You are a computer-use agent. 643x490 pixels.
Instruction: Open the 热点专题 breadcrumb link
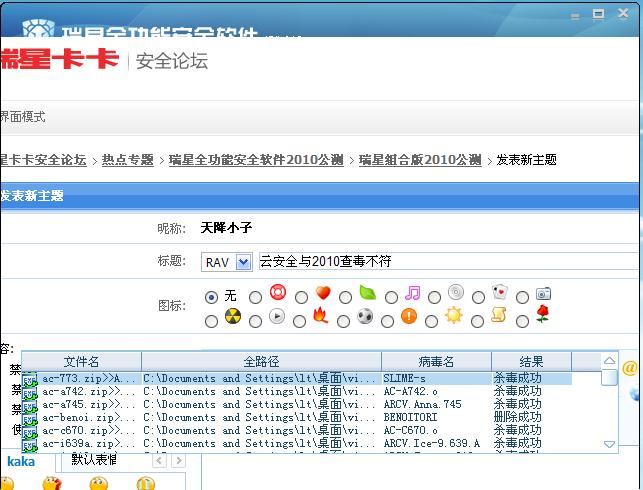(x=128, y=160)
